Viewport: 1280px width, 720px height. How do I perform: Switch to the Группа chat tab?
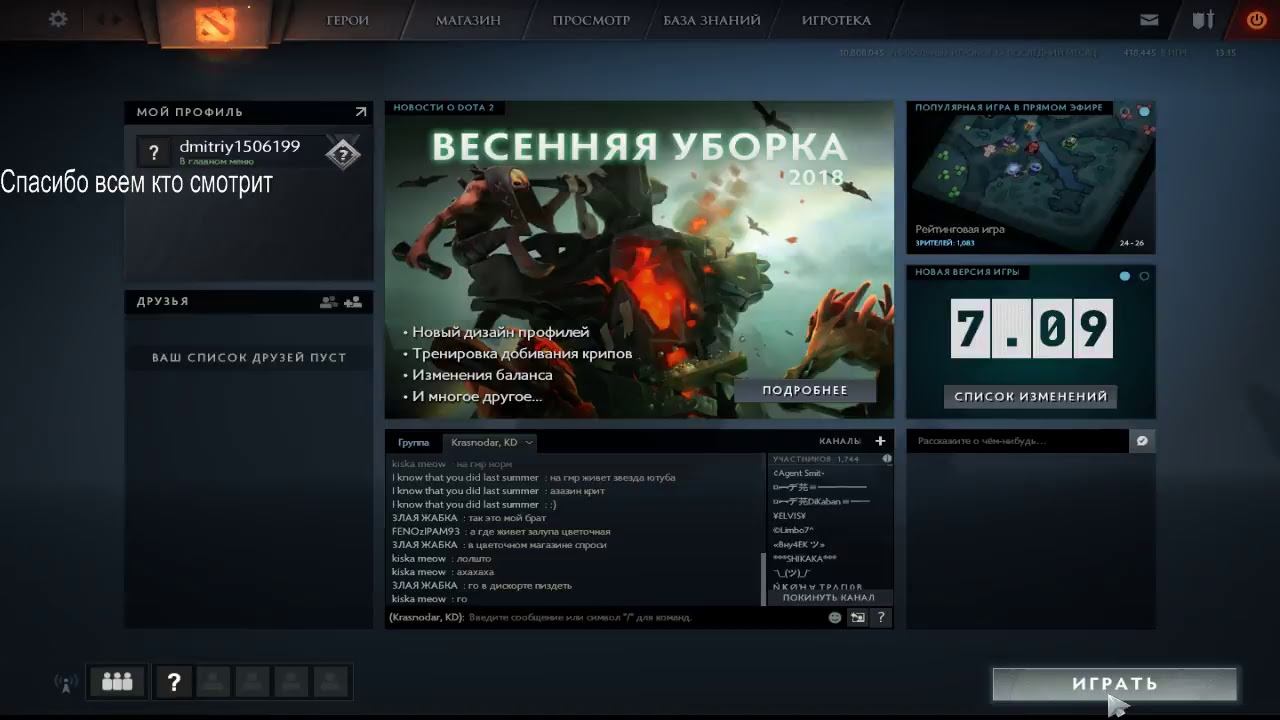413,442
